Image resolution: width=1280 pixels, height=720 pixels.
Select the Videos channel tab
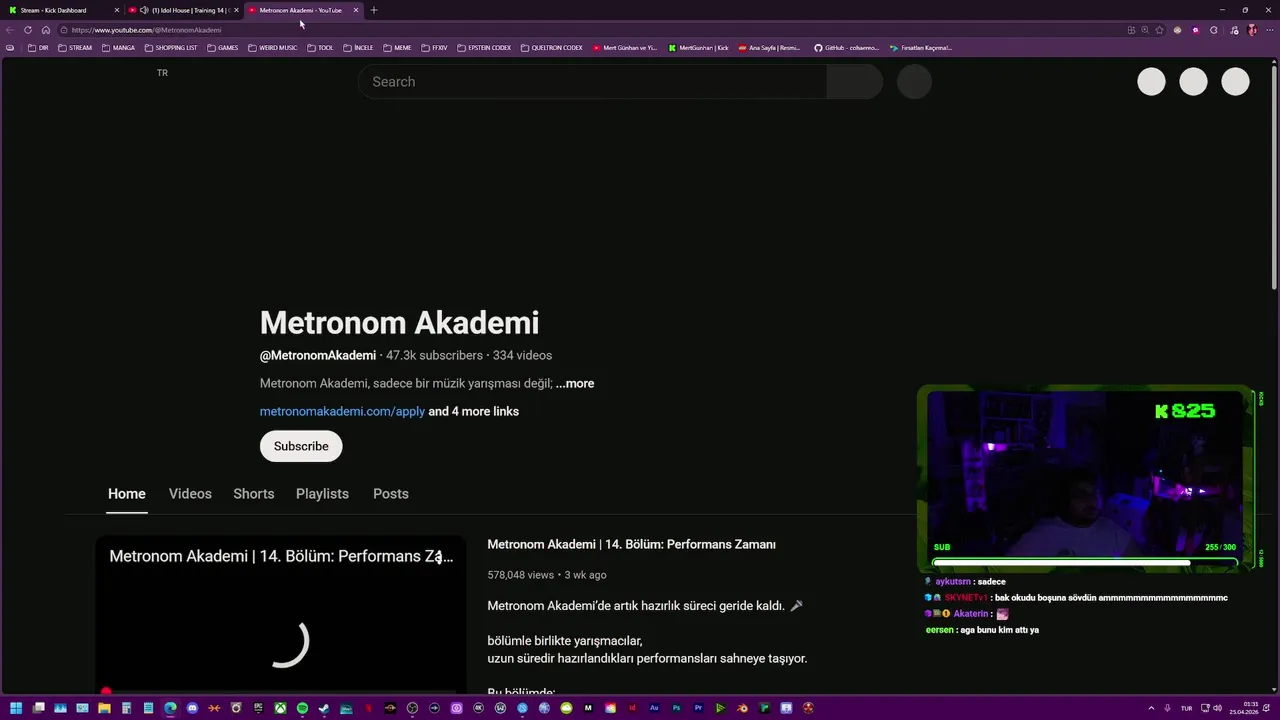pos(190,494)
